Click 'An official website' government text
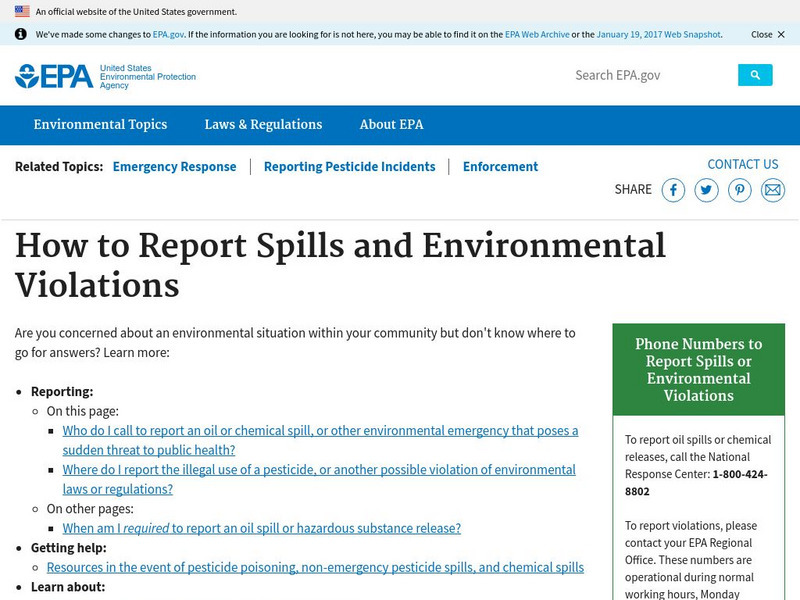The height and width of the screenshot is (600, 800). [x=136, y=12]
